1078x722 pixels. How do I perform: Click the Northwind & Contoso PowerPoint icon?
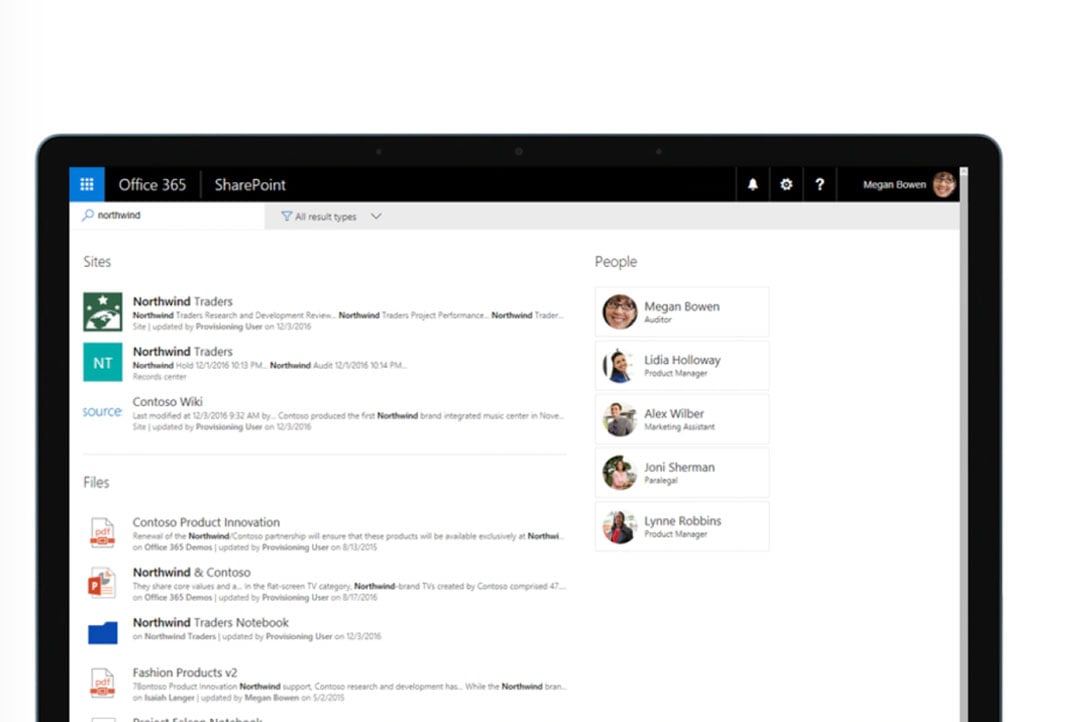[102, 582]
